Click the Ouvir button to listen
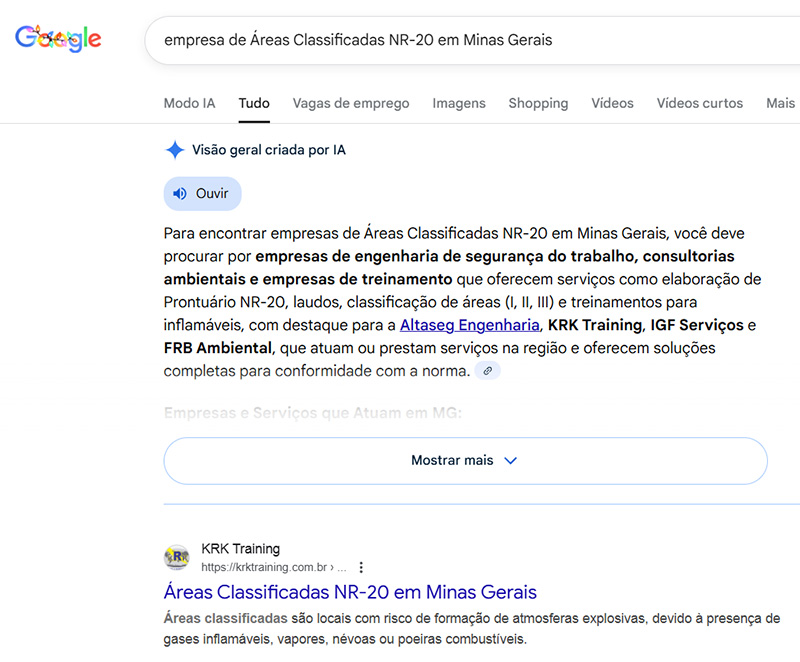The height and width of the screenshot is (662, 800). pyautogui.click(x=202, y=193)
